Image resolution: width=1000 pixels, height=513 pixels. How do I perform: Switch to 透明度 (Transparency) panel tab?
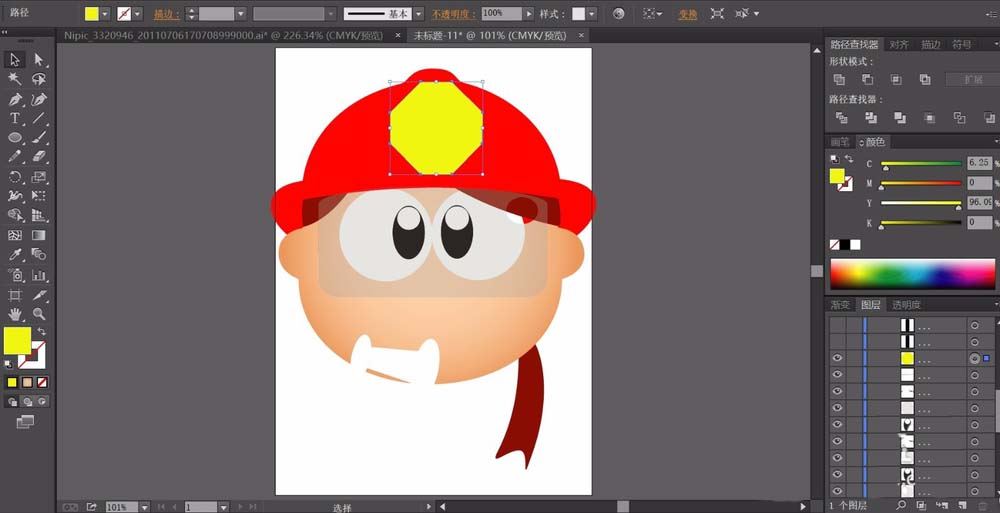(x=906, y=305)
